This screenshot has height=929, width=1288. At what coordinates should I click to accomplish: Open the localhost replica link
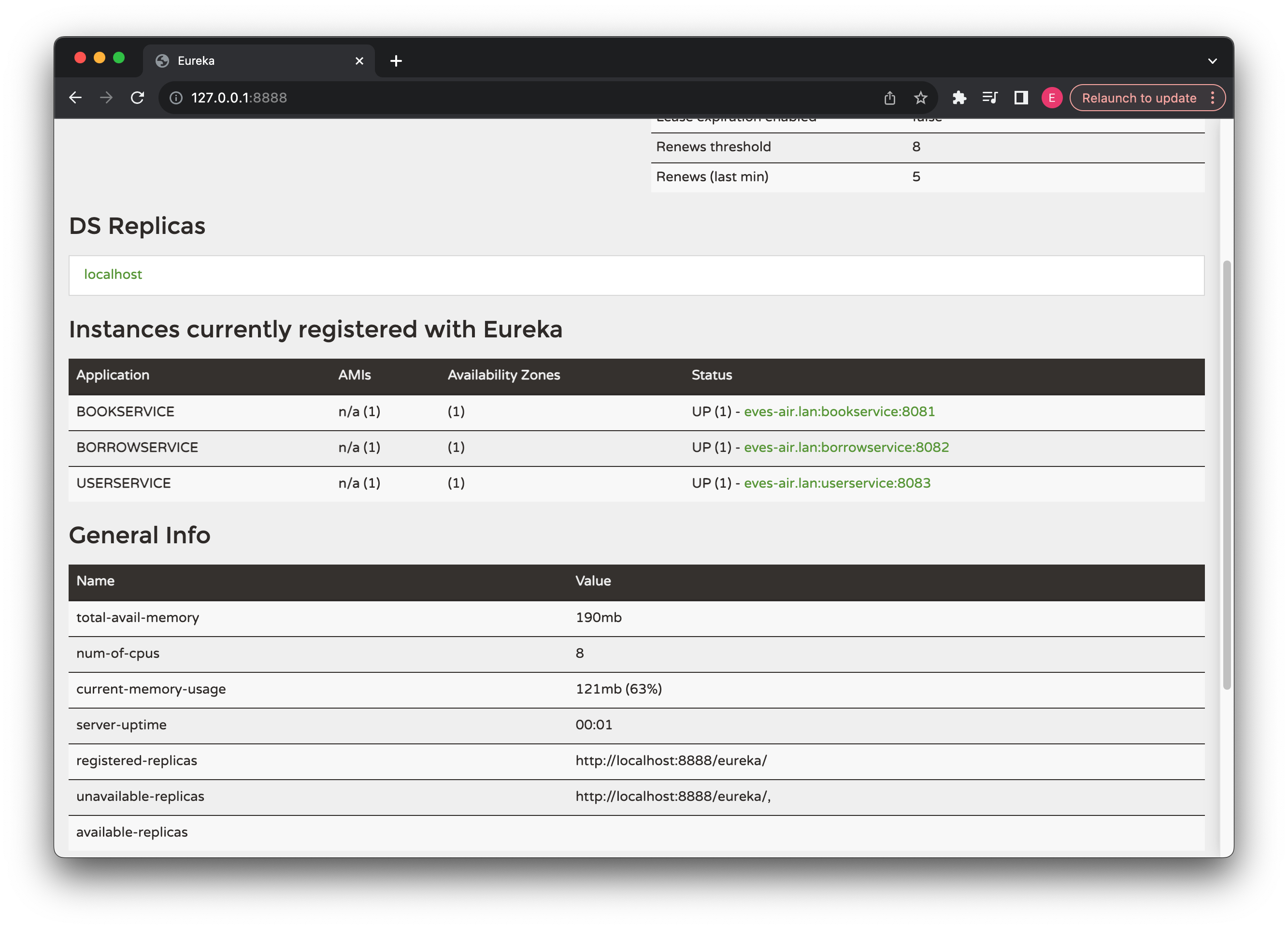pos(113,275)
